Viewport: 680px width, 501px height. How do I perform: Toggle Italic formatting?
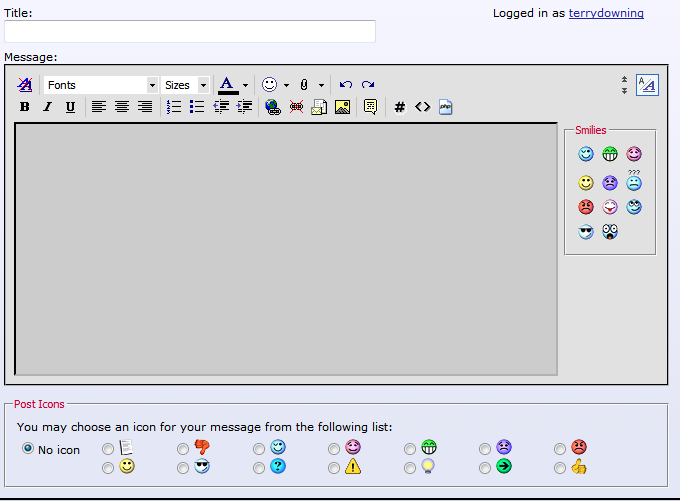[x=47, y=107]
